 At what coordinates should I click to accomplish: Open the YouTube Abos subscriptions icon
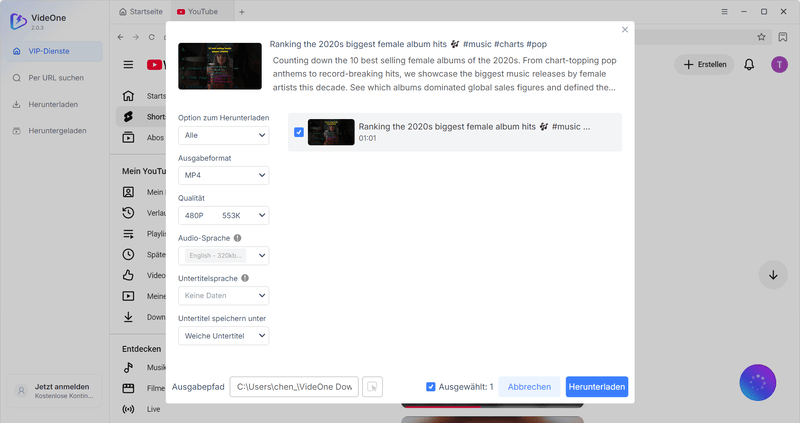[x=128, y=137]
